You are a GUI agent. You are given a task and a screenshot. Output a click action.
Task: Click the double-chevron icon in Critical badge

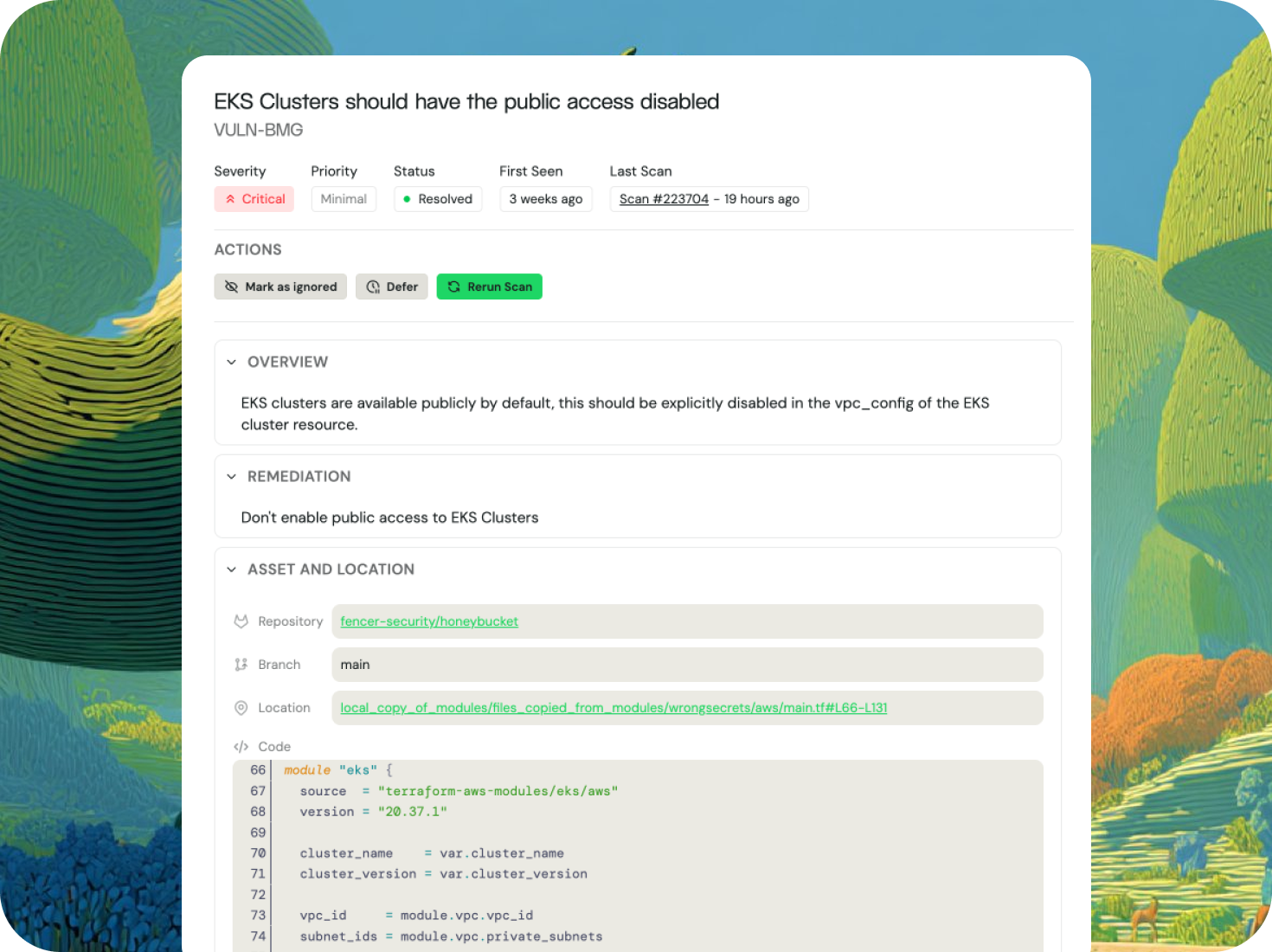pyautogui.click(x=230, y=199)
